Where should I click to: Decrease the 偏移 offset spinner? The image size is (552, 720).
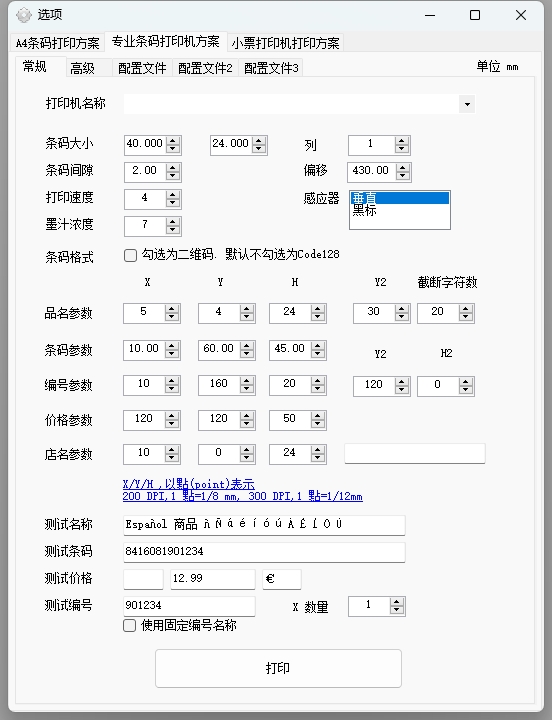403,176
